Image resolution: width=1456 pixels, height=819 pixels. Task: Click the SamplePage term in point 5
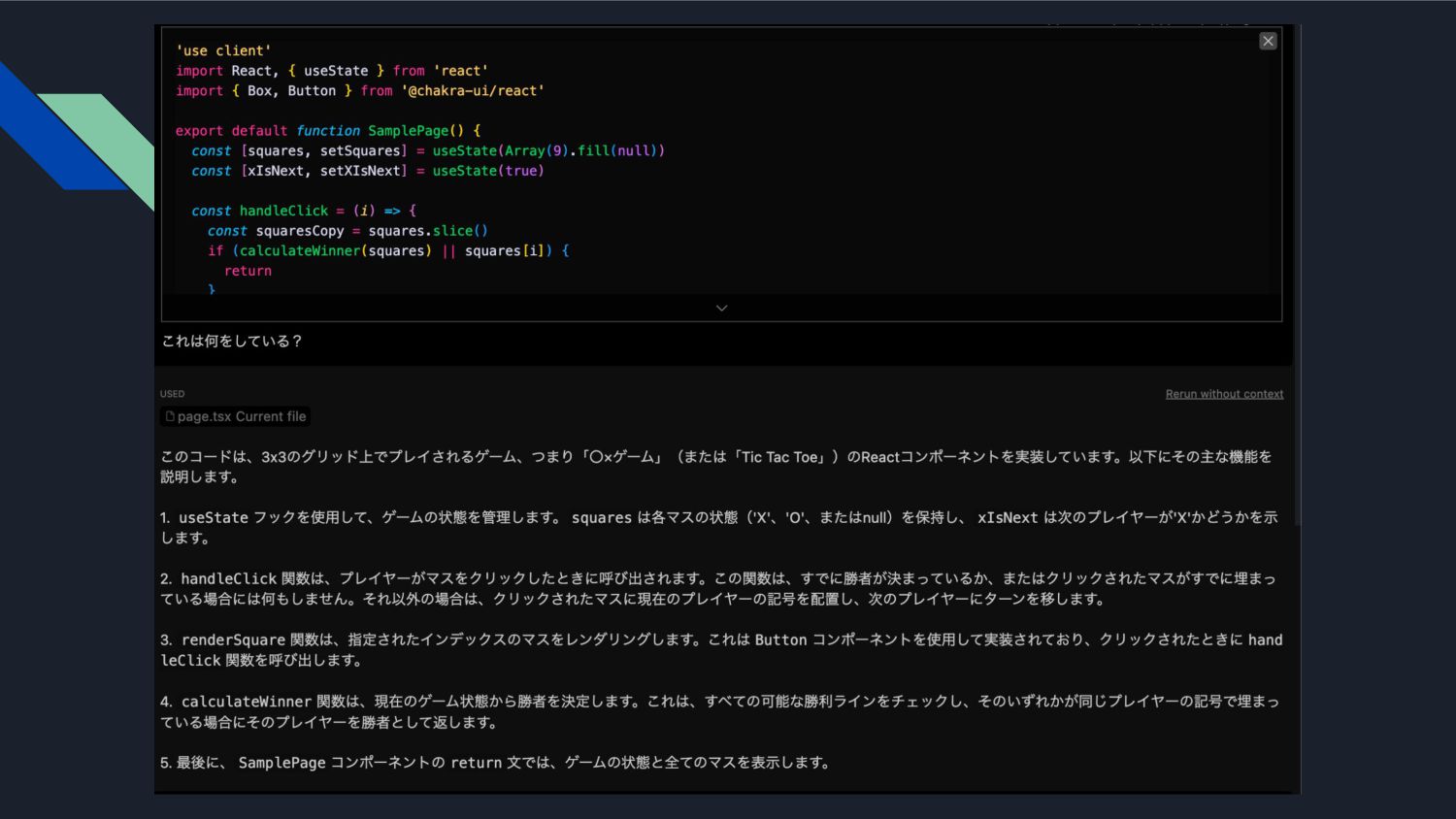(281, 763)
